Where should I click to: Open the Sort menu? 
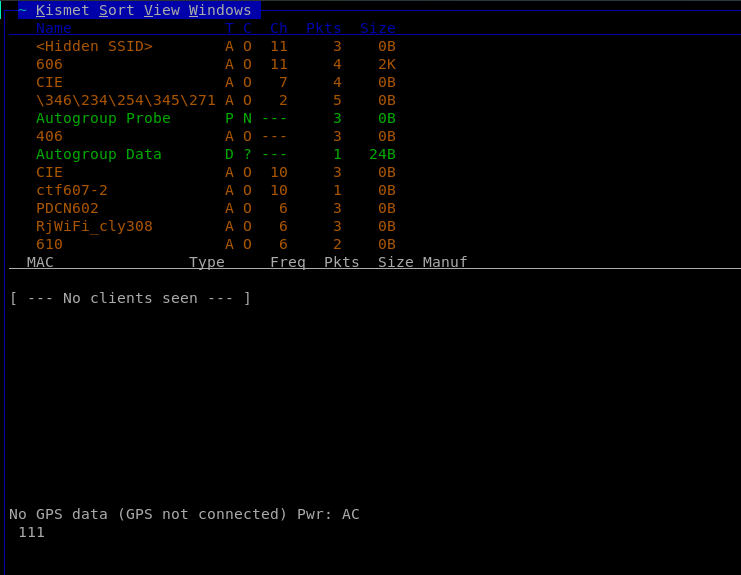click(116, 10)
